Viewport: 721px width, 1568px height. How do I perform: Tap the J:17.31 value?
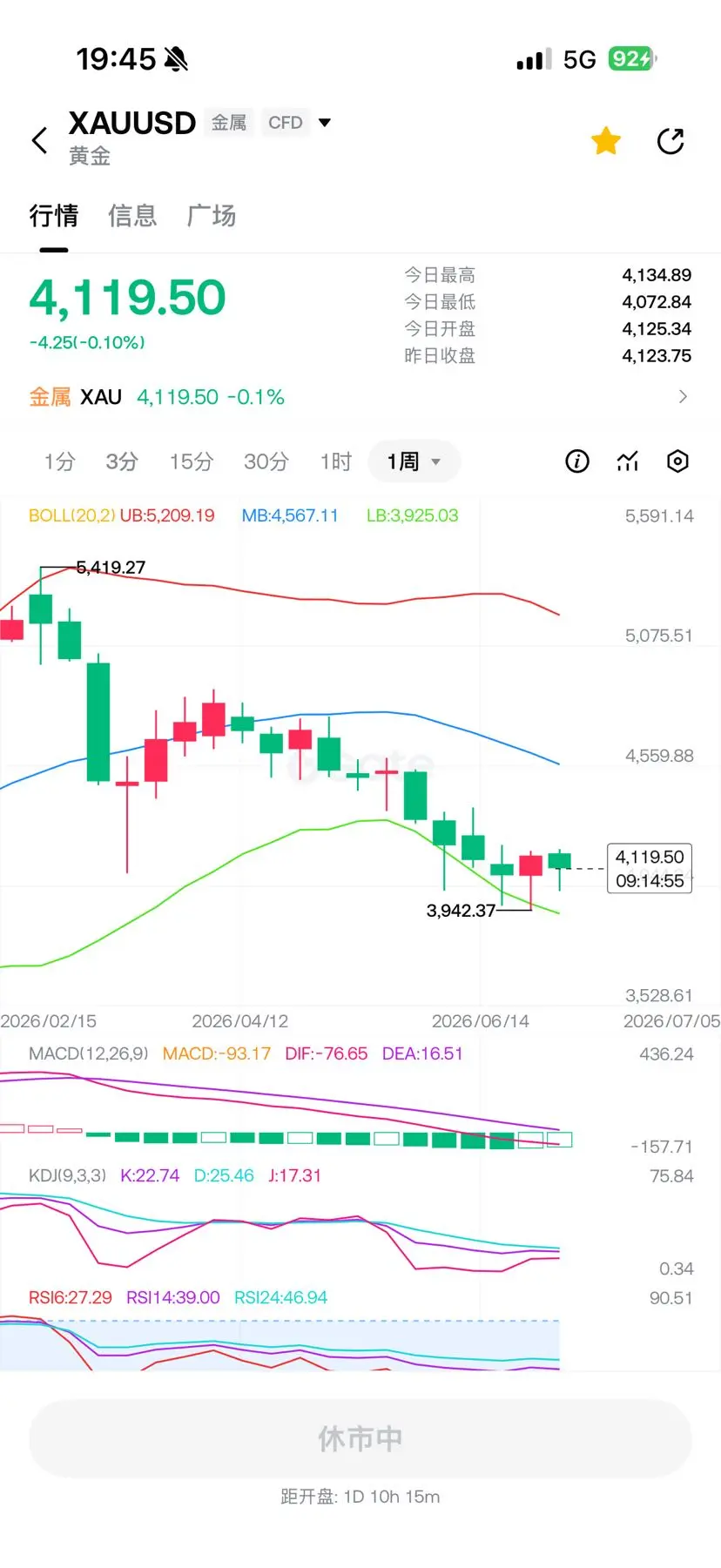click(x=294, y=1175)
